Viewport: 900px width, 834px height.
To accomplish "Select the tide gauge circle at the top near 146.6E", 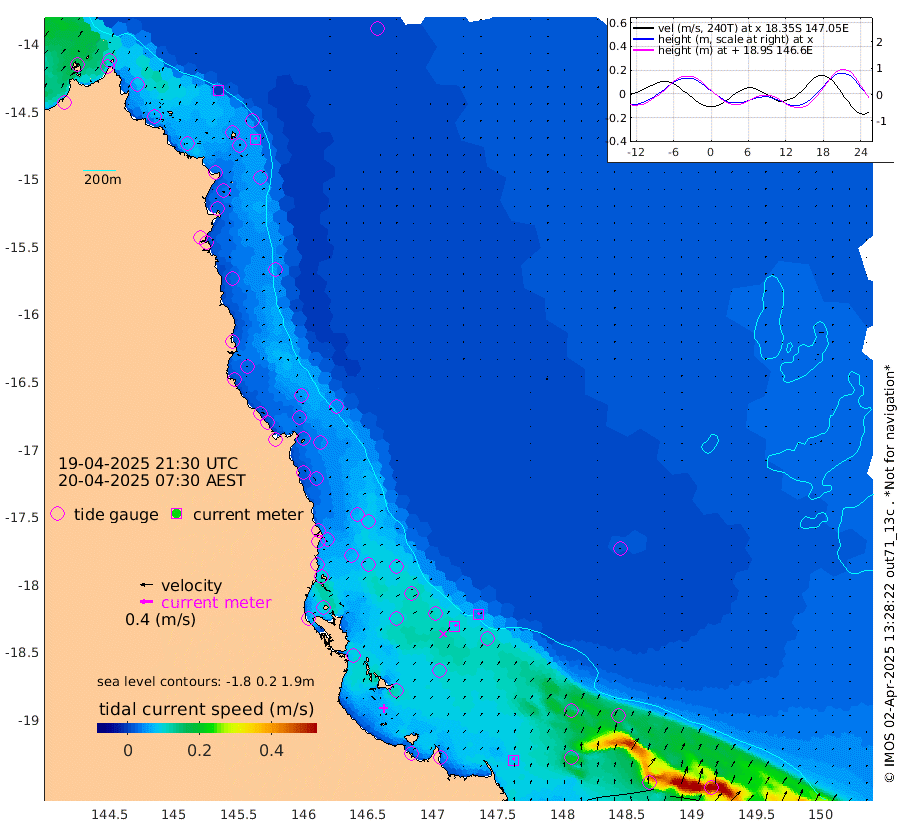I will tap(377, 28).
